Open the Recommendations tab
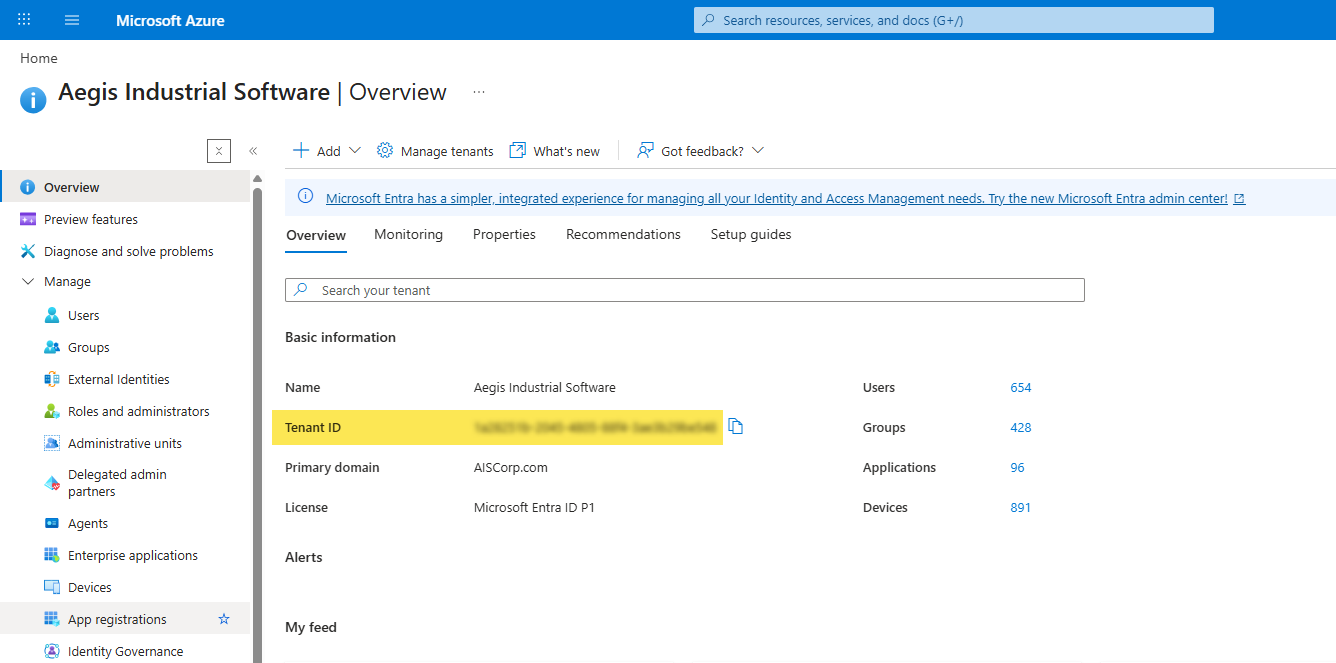The width and height of the screenshot is (1336, 663). point(623,234)
